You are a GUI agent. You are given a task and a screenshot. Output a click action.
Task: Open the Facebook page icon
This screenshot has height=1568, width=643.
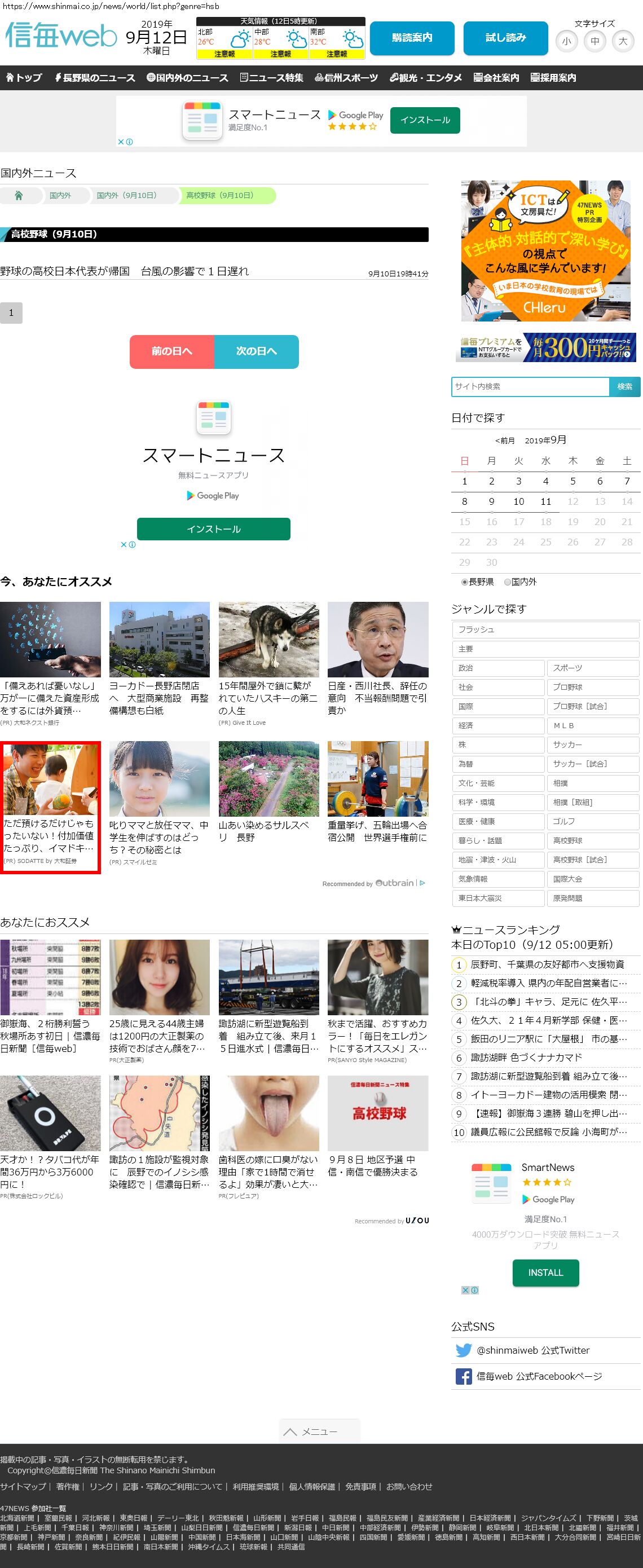(464, 1376)
